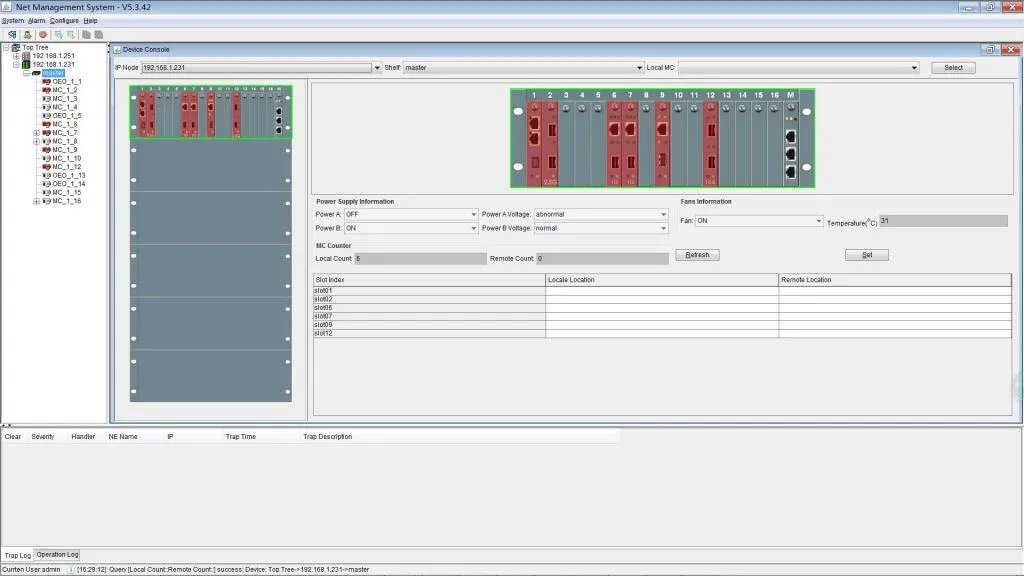
Task: Select OEO_1_1 in the device tree
Action: pos(67,81)
